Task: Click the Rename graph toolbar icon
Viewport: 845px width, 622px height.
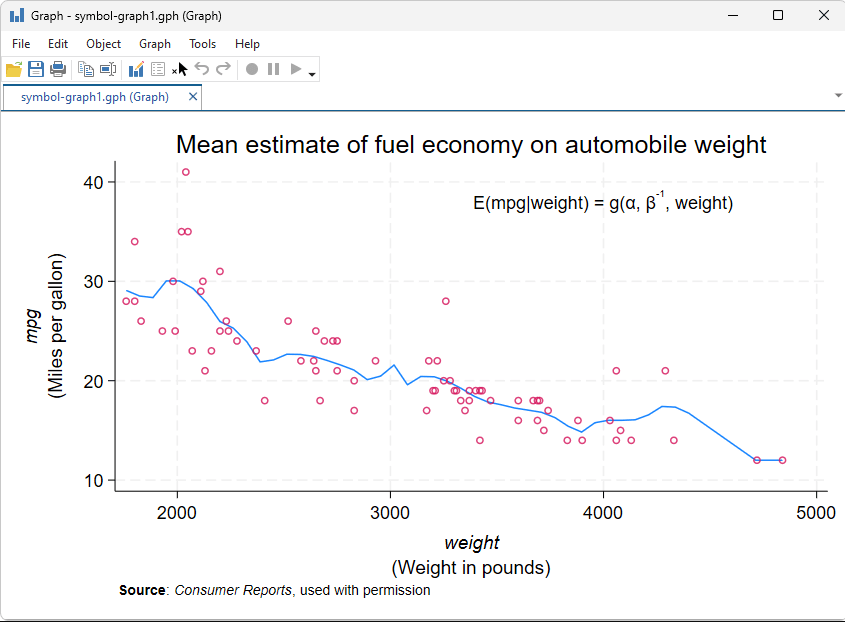Action: (108, 69)
